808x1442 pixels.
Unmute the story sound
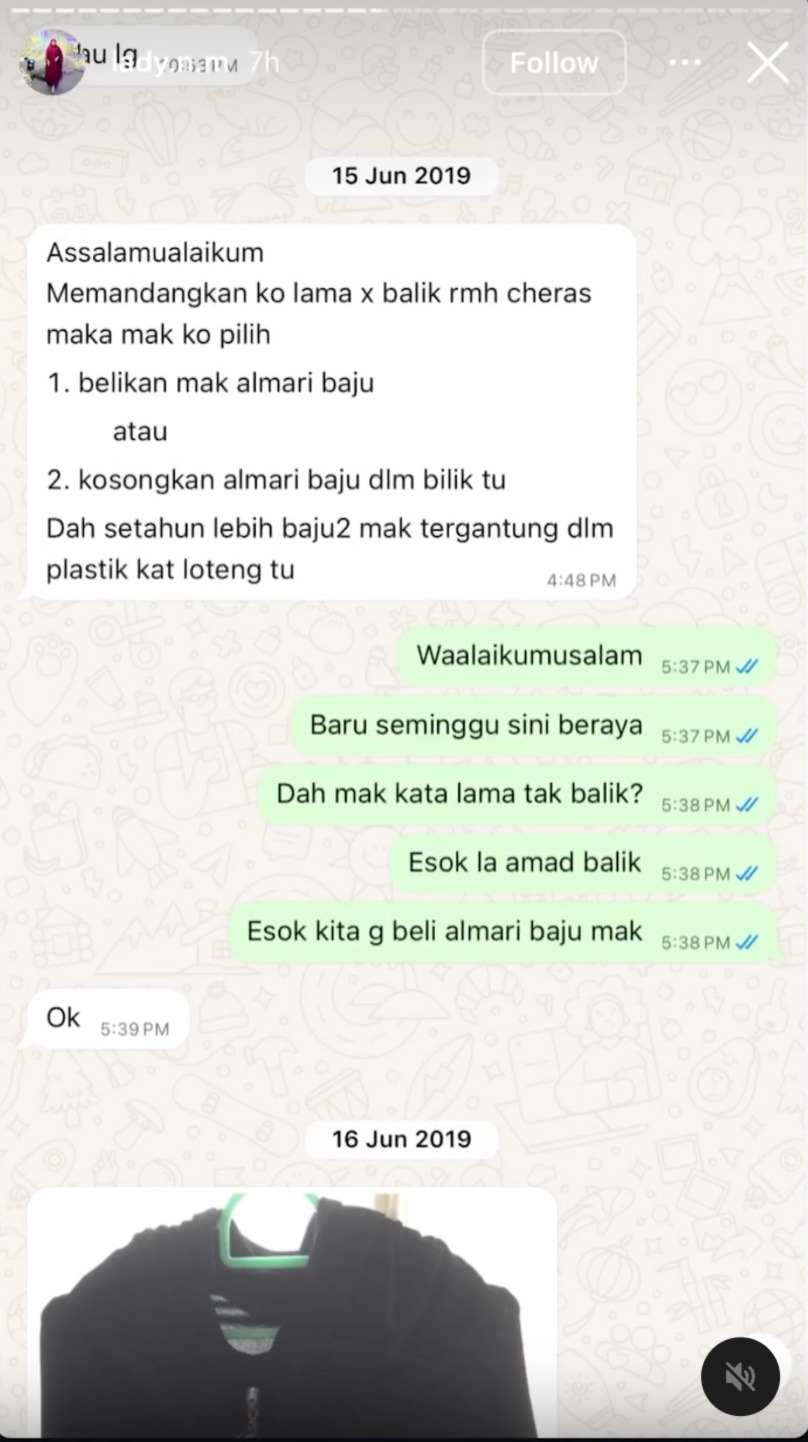pyautogui.click(x=740, y=1378)
